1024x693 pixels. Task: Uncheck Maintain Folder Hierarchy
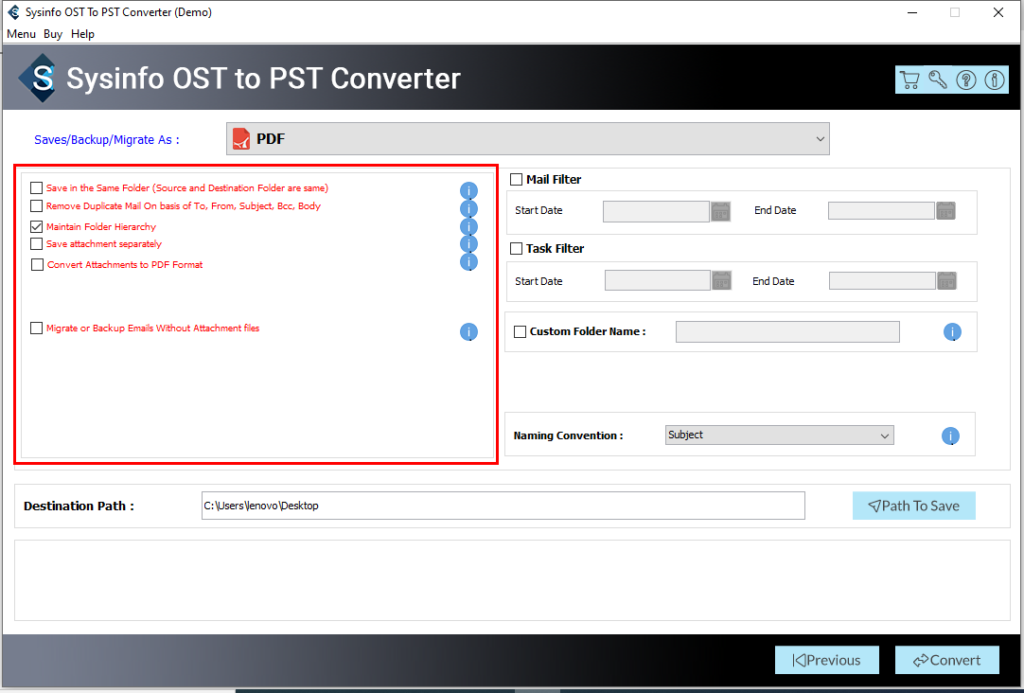tap(37, 227)
